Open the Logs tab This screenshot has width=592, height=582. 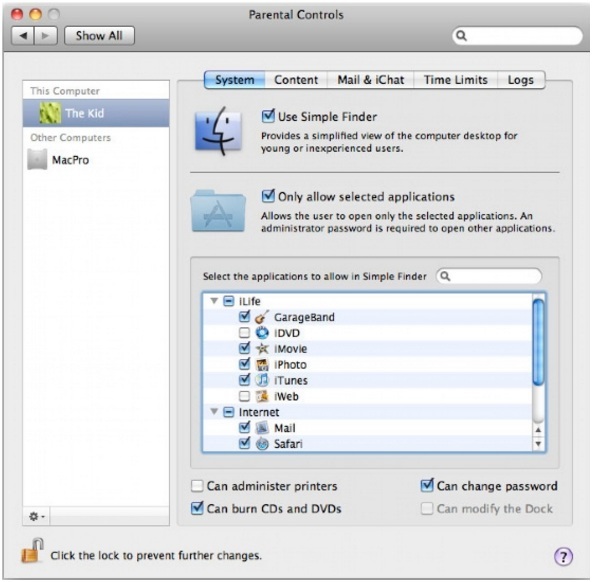(521, 80)
